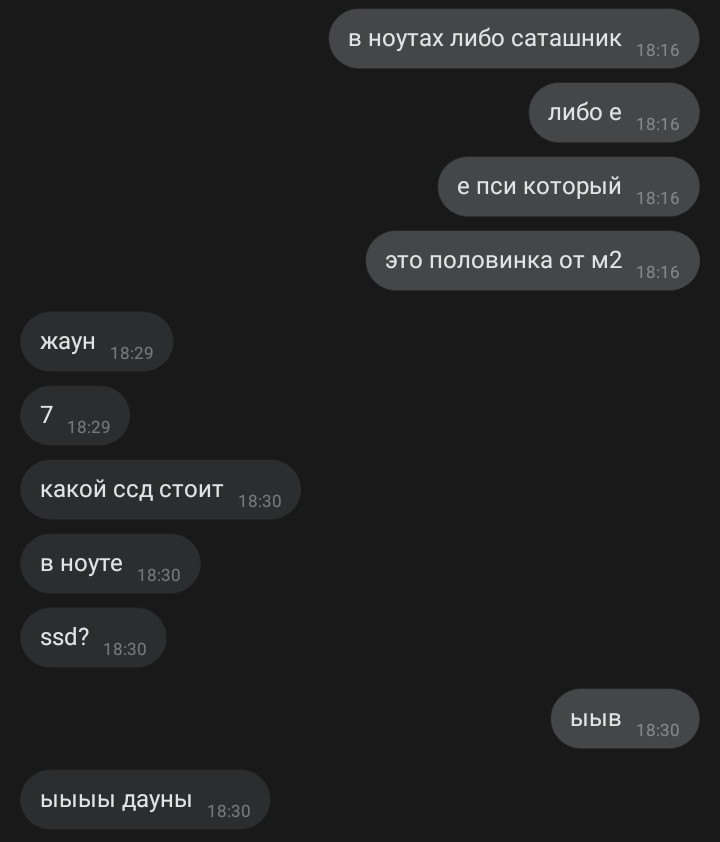
Task: Click the 18:30 timestamp on the 'ыыв' bubble
Action: pos(658,730)
